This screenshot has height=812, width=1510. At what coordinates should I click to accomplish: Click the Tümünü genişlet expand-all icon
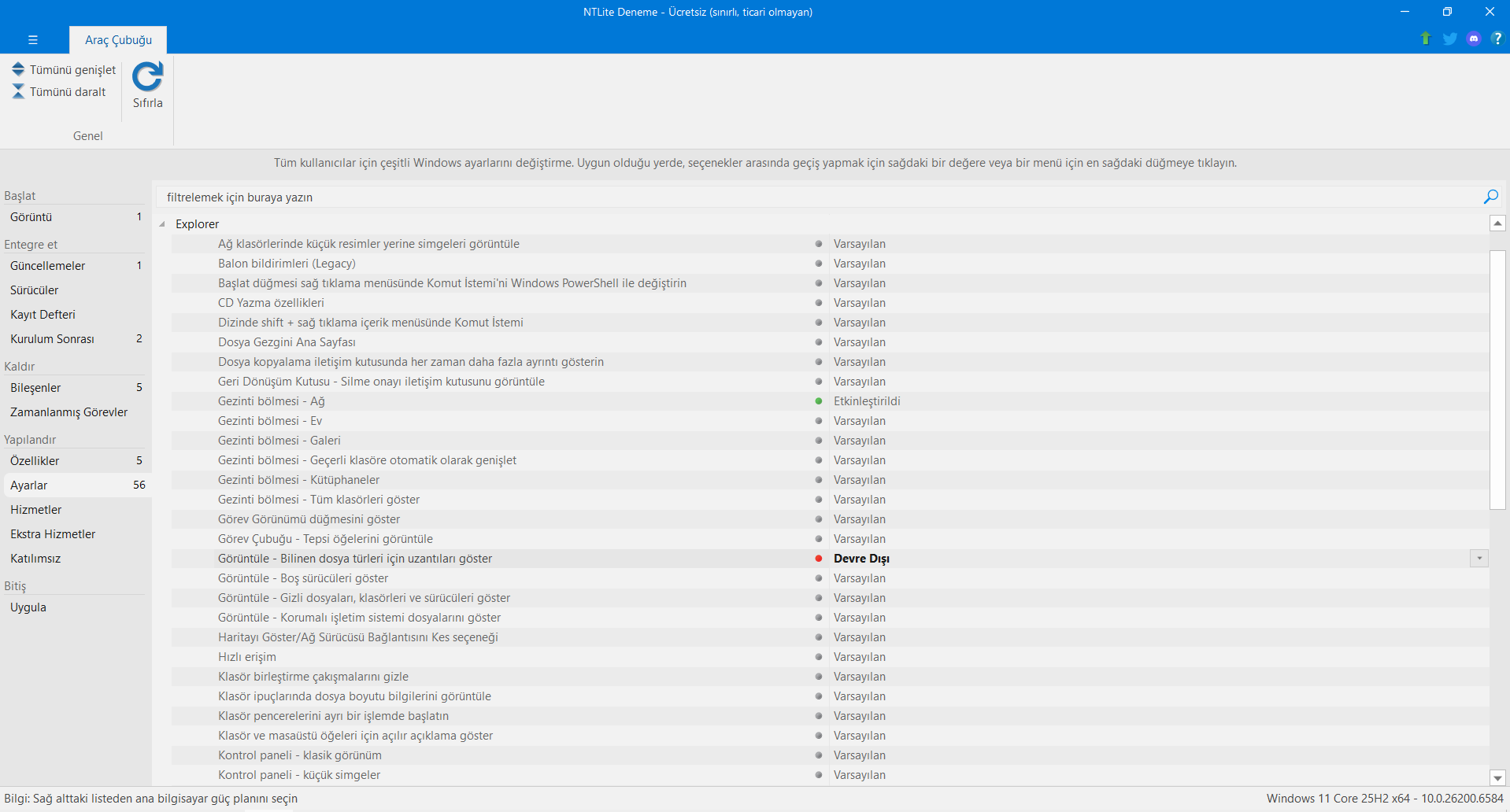pyautogui.click(x=18, y=69)
